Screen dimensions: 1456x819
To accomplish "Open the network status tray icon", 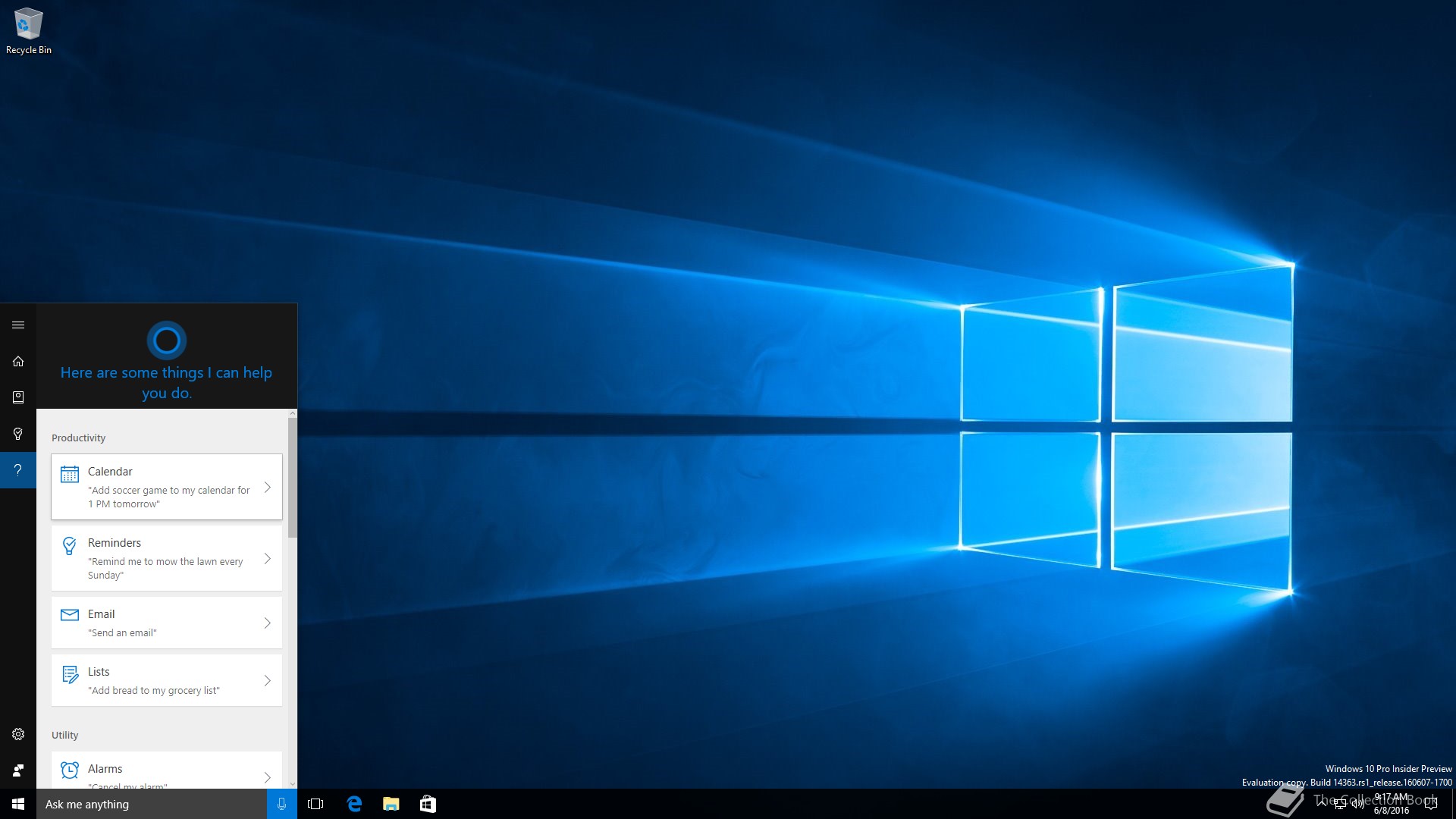I will [x=1340, y=804].
